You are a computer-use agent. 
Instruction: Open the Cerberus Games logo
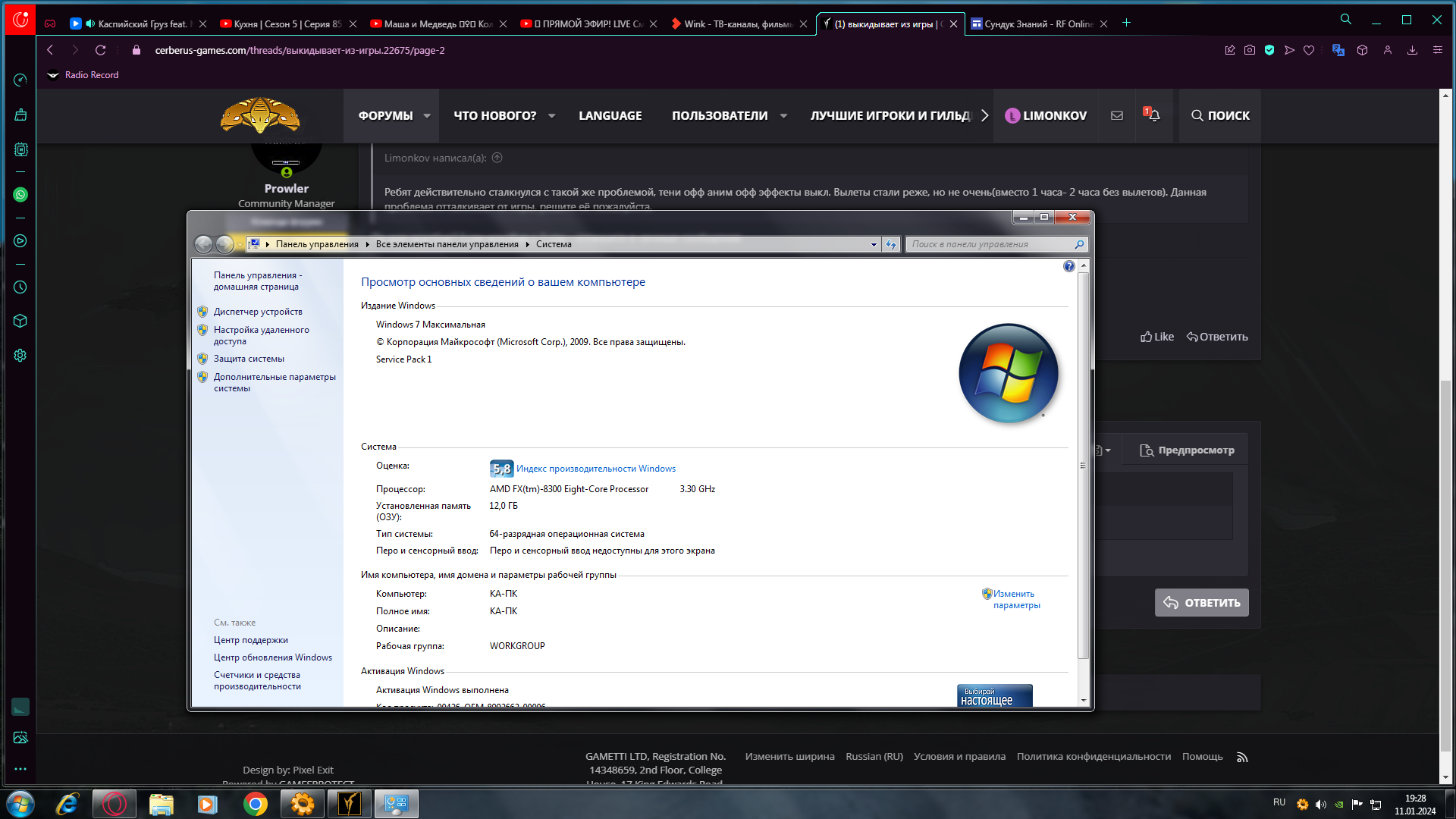coord(260,115)
